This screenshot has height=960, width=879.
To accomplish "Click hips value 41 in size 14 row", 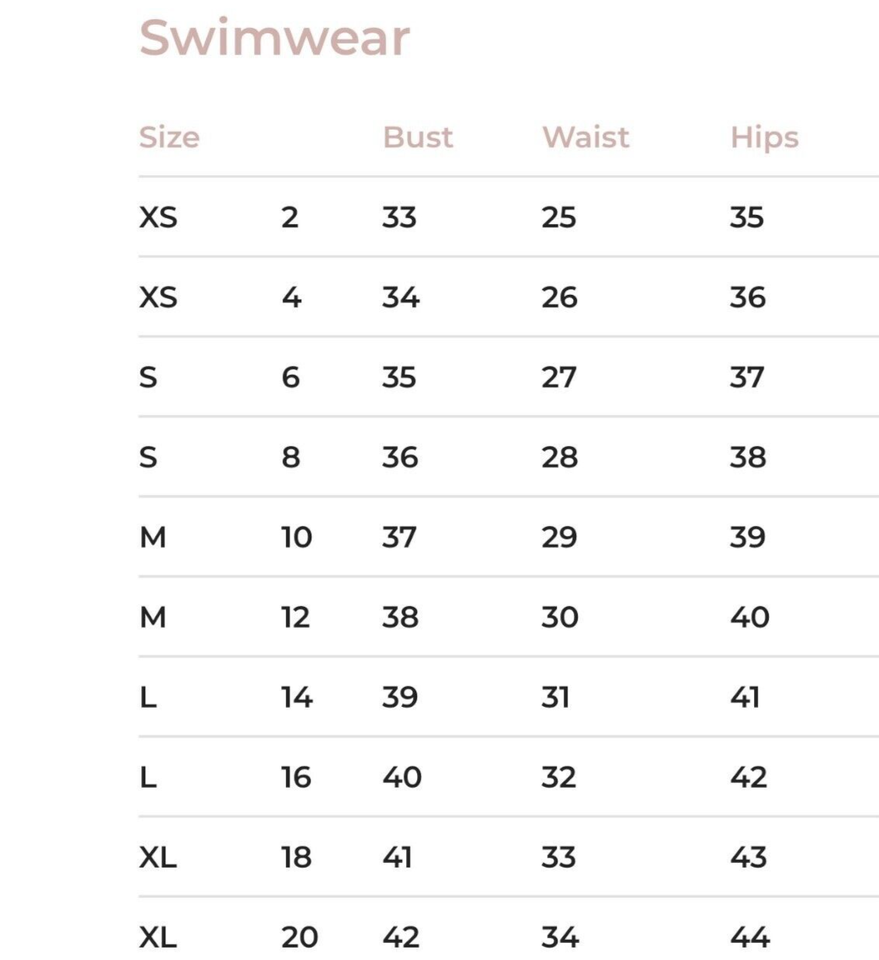I will pyautogui.click(x=744, y=697).
